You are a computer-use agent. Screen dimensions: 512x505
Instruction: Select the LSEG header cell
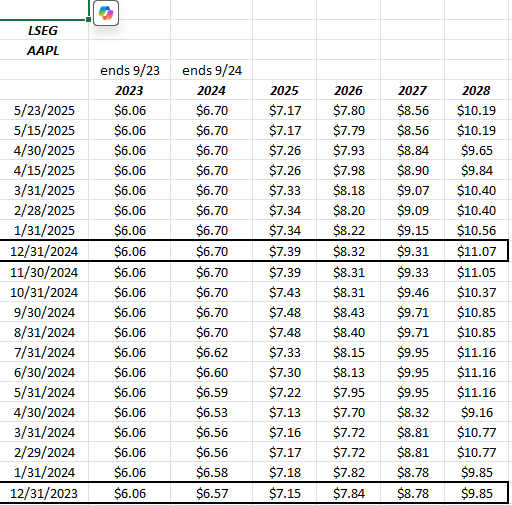[43, 30]
